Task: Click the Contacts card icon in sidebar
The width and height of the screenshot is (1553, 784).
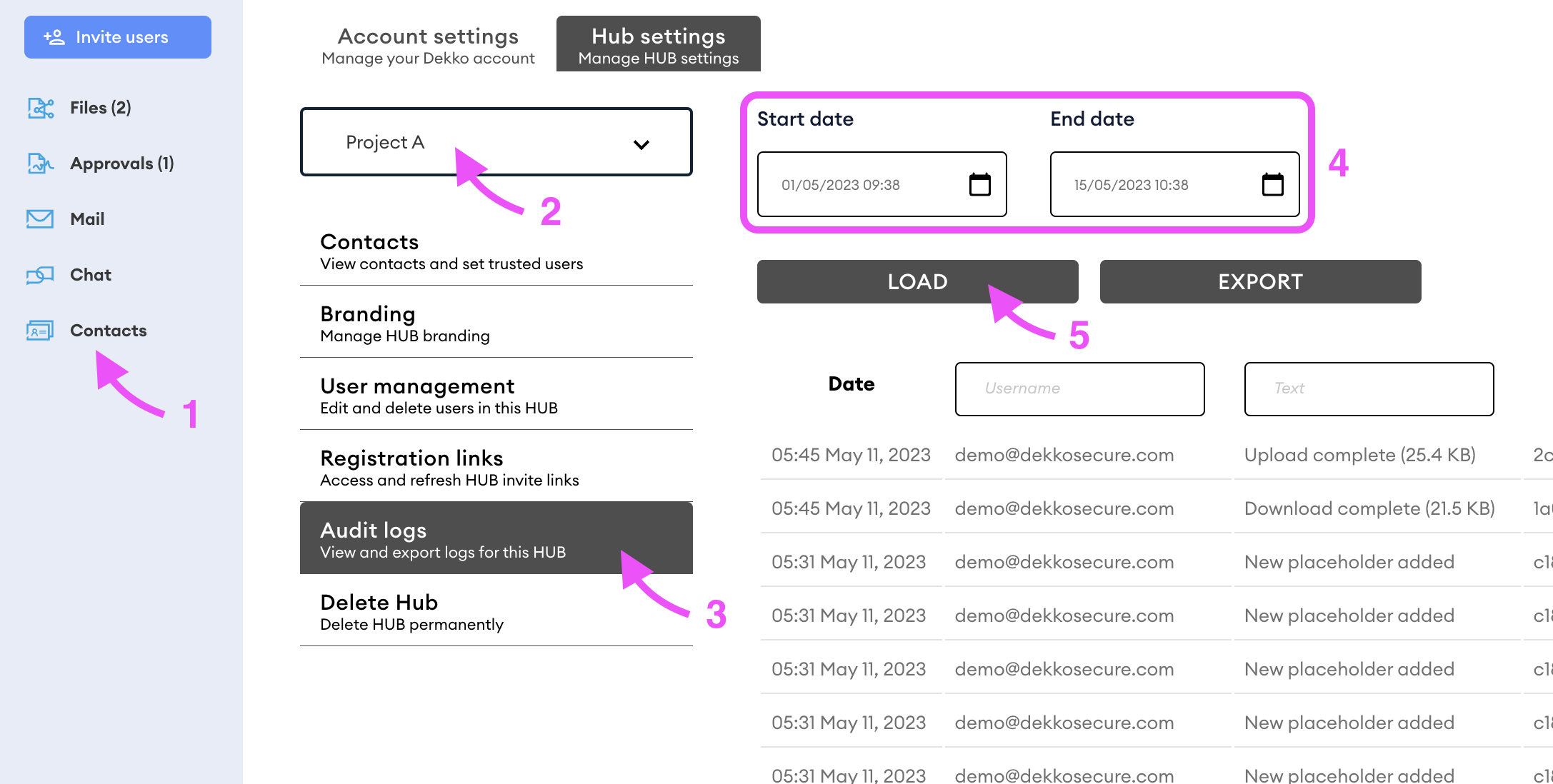Action: click(x=40, y=331)
